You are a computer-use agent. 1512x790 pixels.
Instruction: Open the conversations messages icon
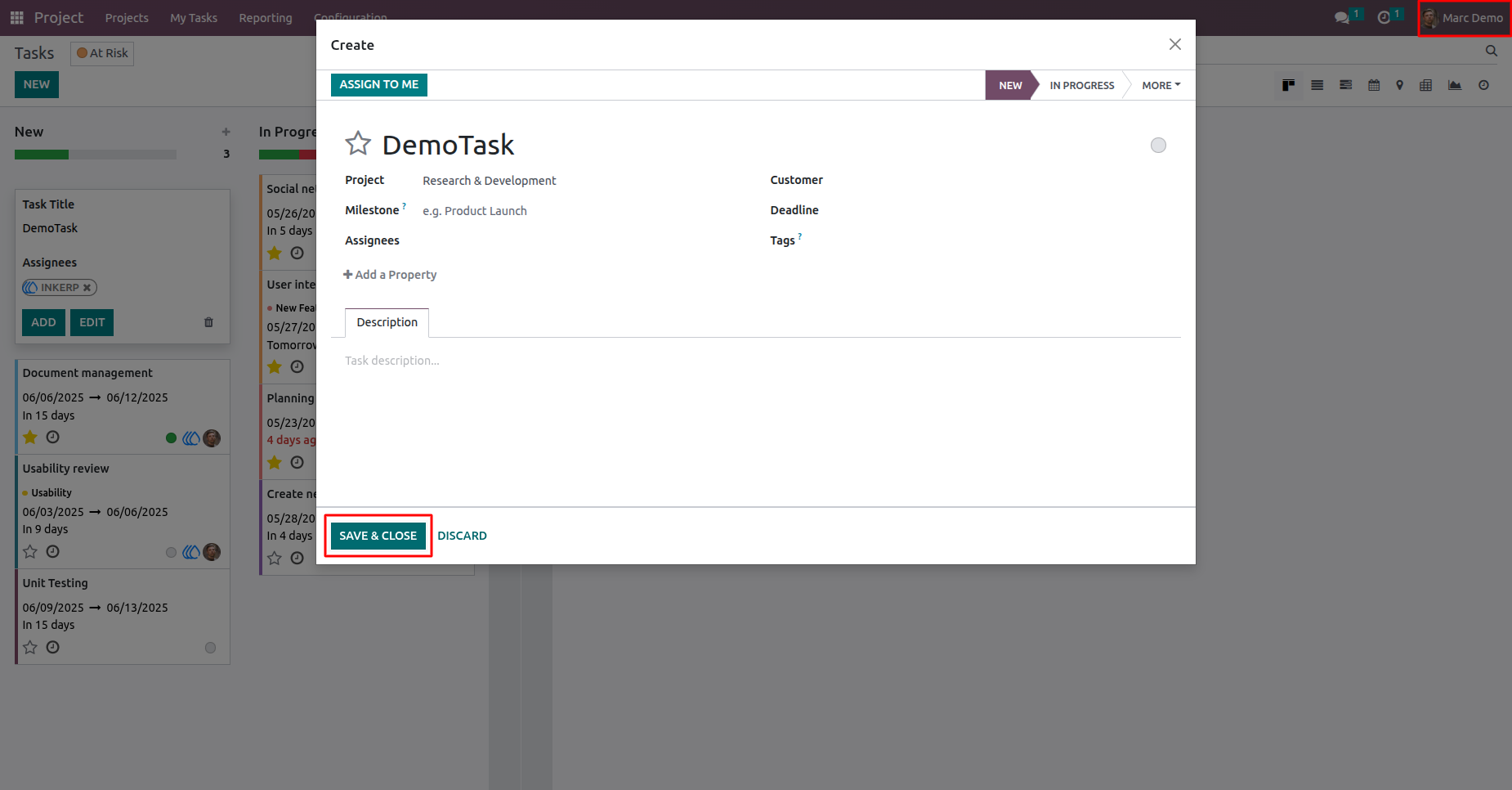pyautogui.click(x=1341, y=17)
